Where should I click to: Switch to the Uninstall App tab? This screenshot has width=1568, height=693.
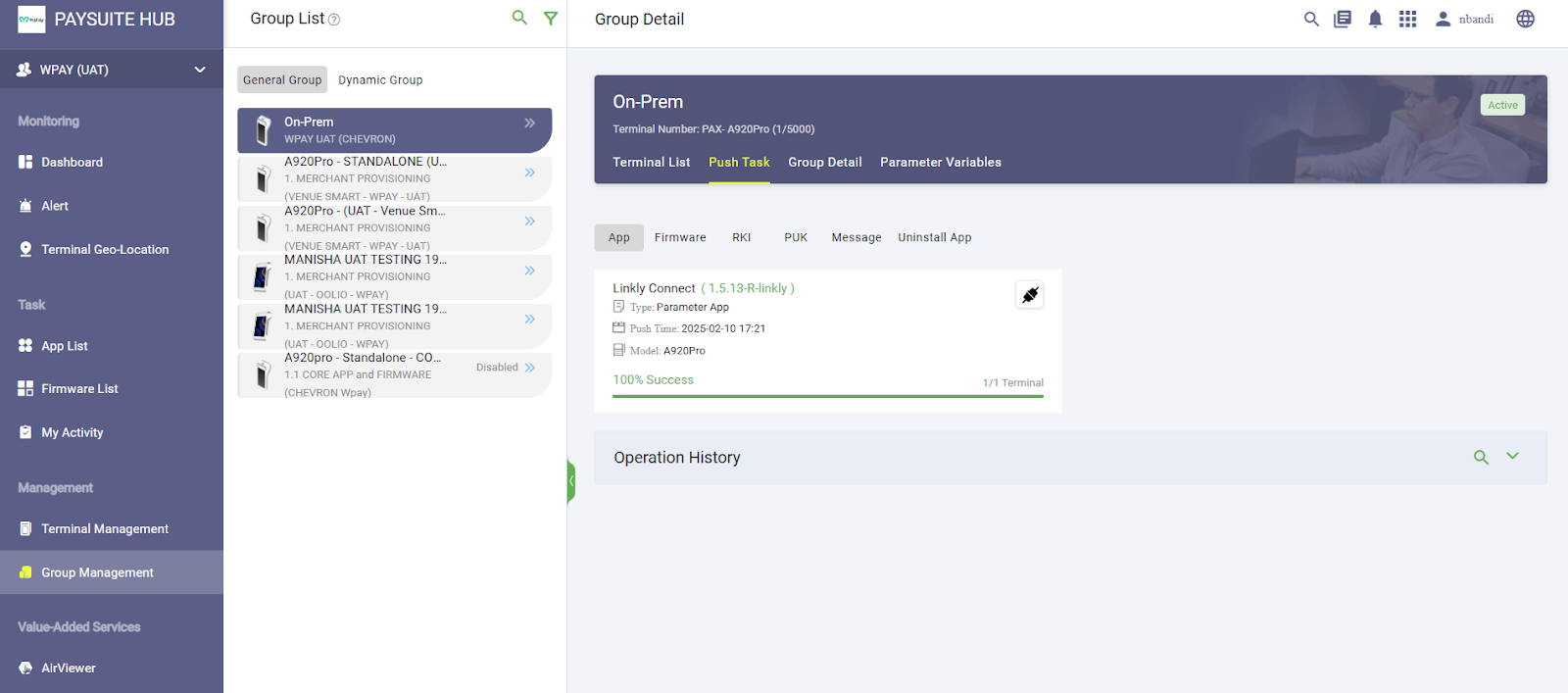pyautogui.click(x=935, y=237)
